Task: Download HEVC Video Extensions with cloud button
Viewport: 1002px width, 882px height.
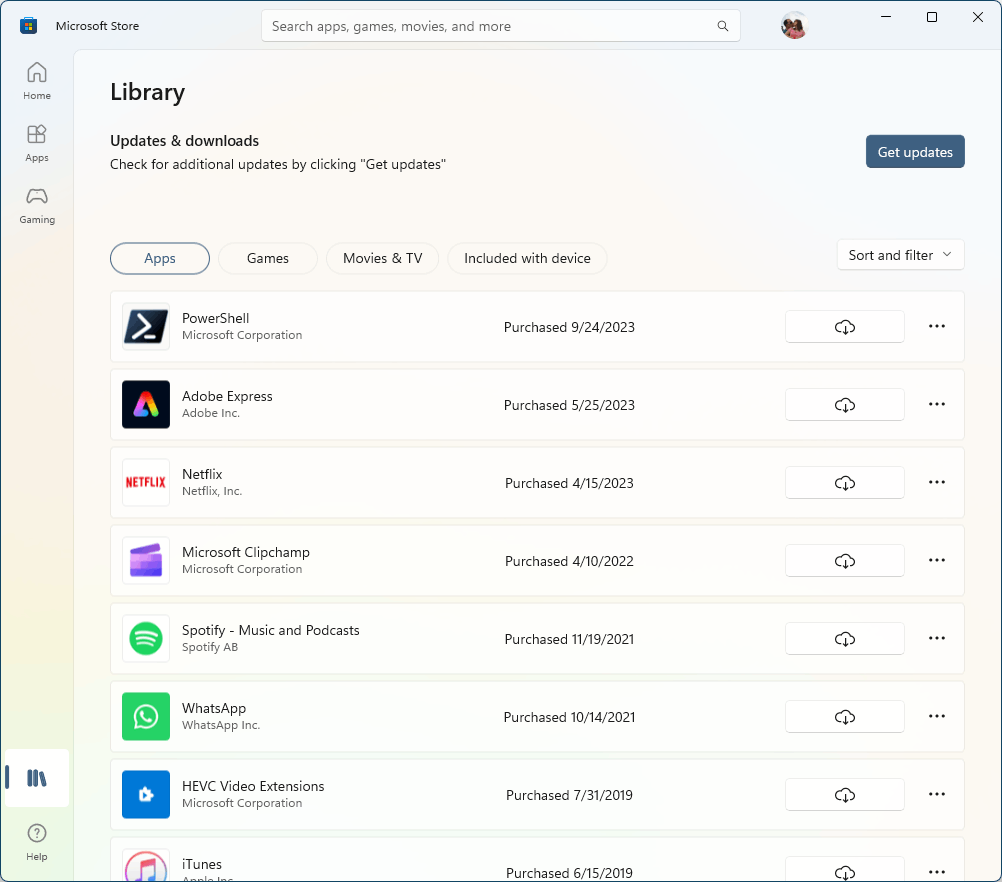Action: point(844,794)
